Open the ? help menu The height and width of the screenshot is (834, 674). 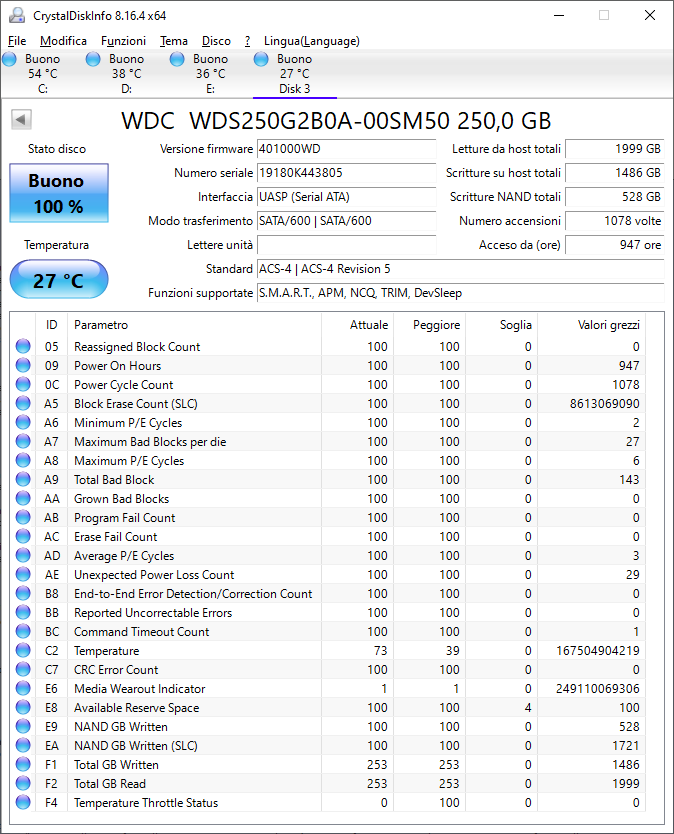pos(247,41)
